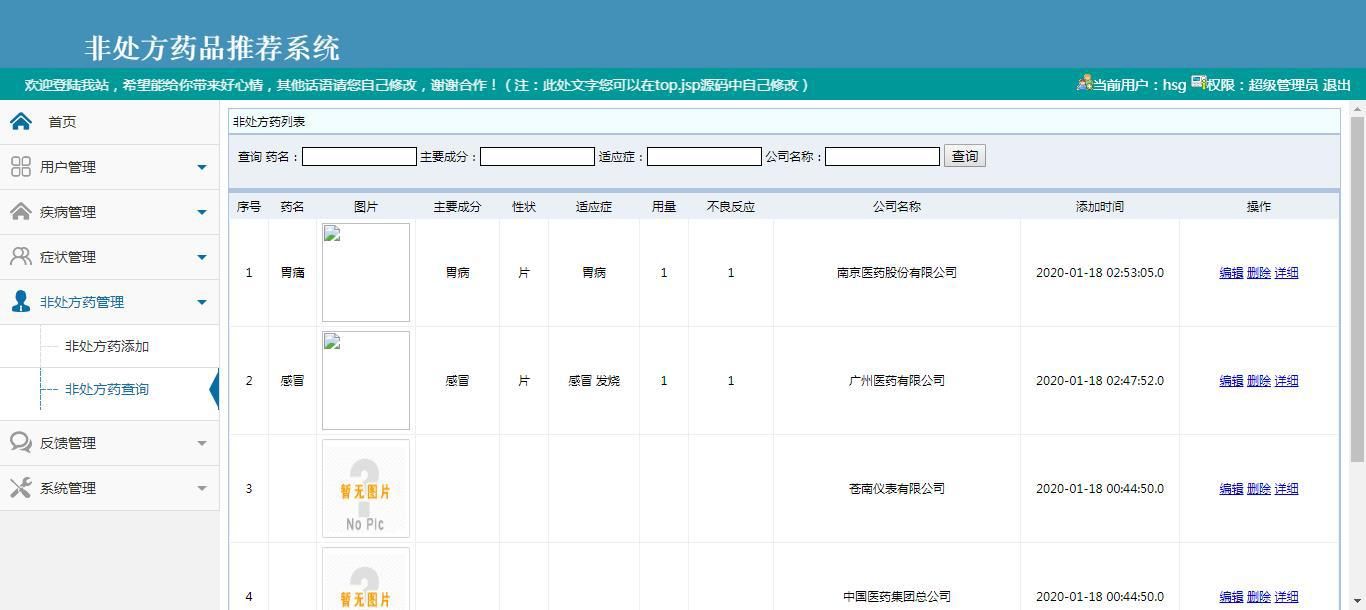Screen dimensions: 1366x610
Task: Click the broken image in 感冒 row
Action: click(x=366, y=380)
